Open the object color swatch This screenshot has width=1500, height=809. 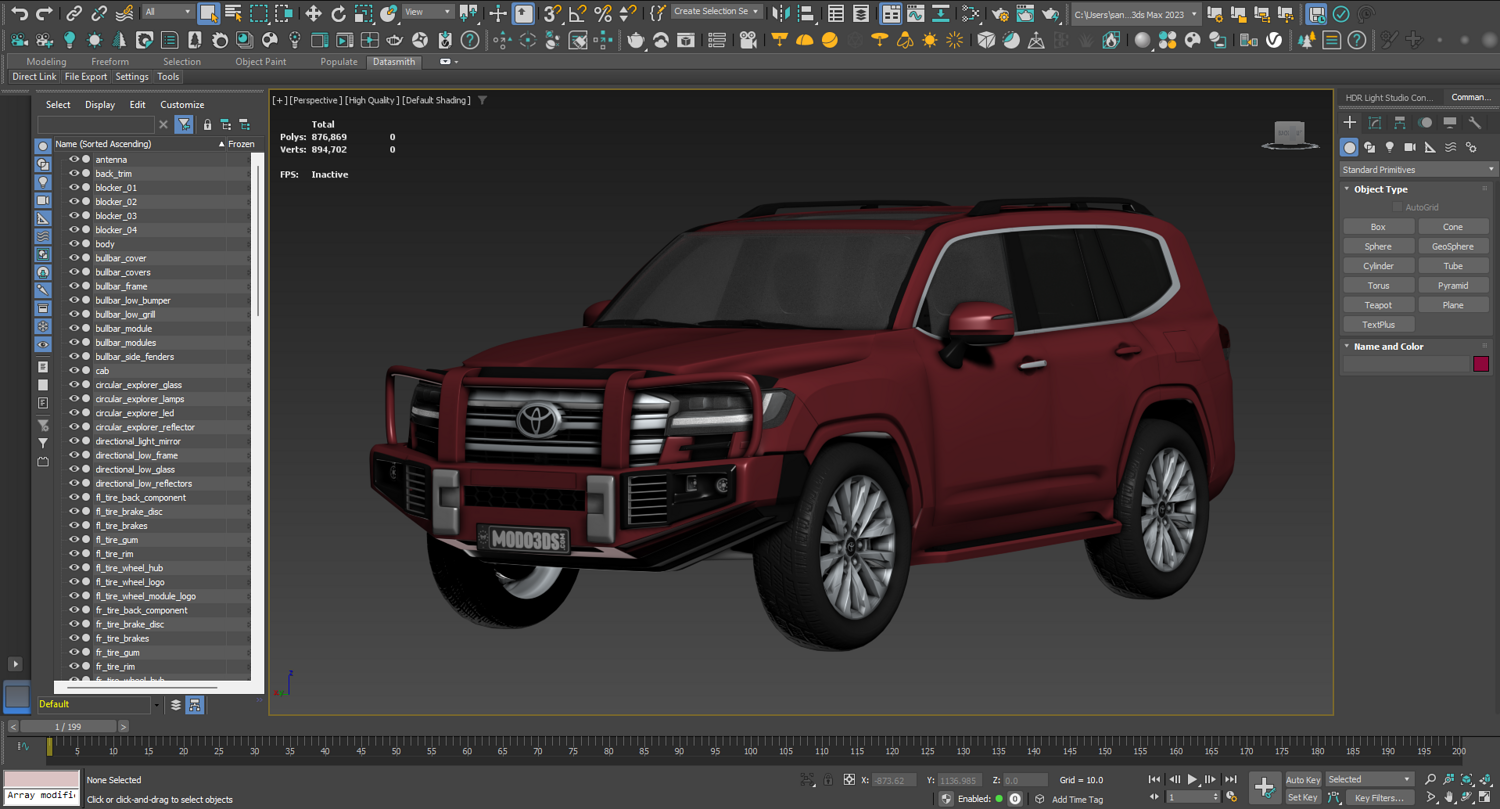(1481, 364)
